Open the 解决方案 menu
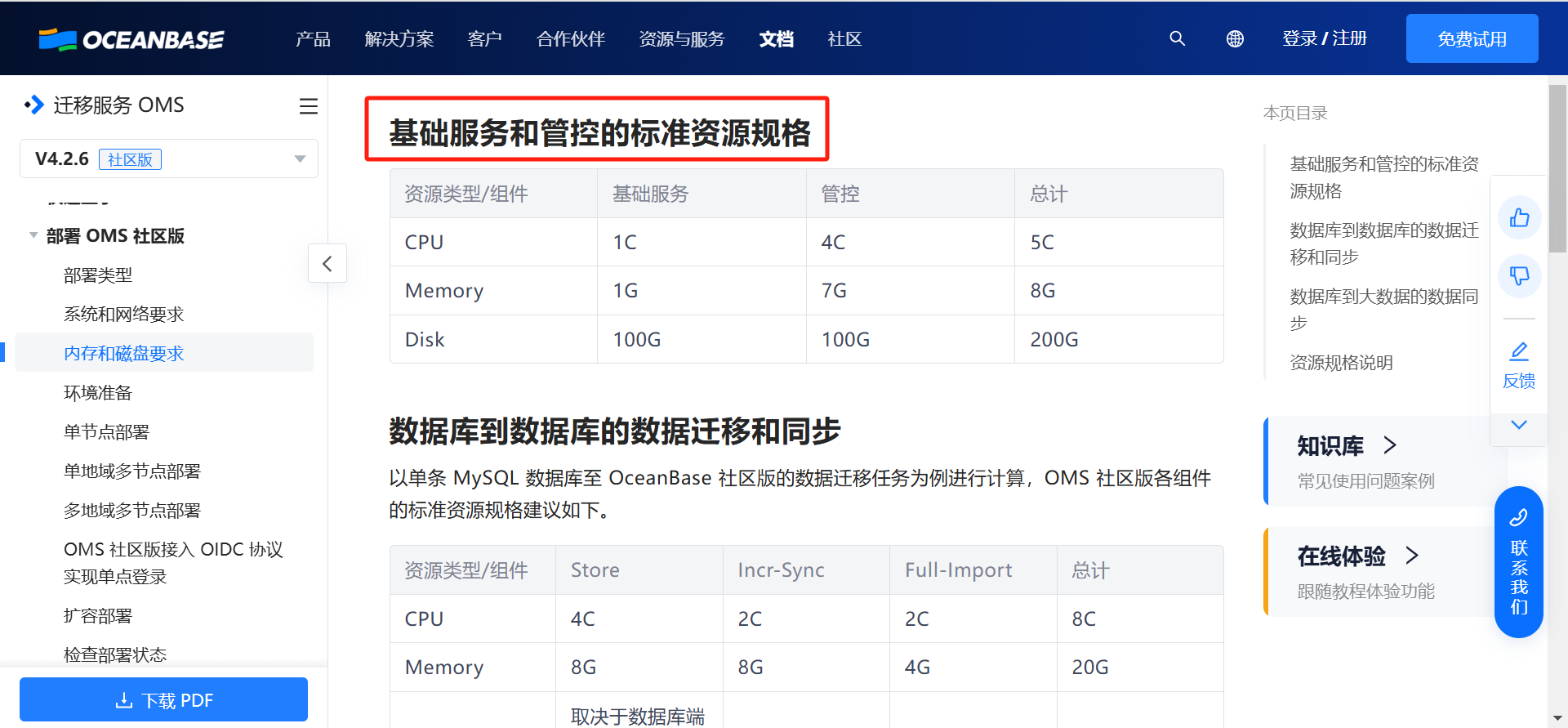Screen dimensions: 1568x728 (x=399, y=38)
